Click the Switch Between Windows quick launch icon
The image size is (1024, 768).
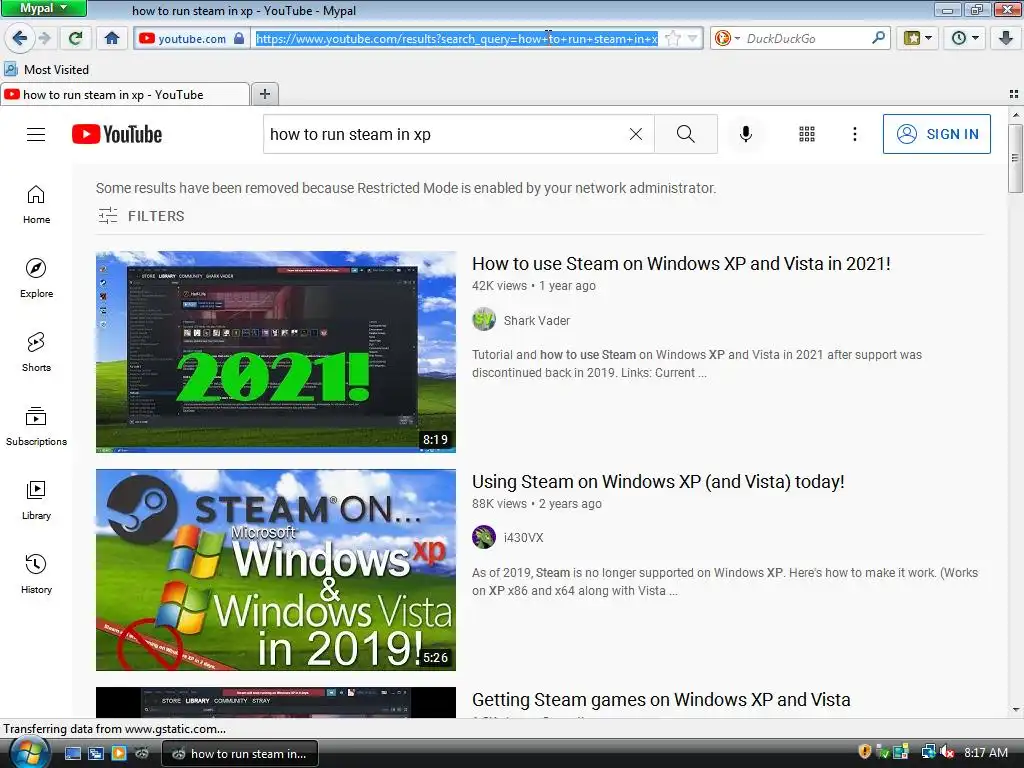[95, 754]
